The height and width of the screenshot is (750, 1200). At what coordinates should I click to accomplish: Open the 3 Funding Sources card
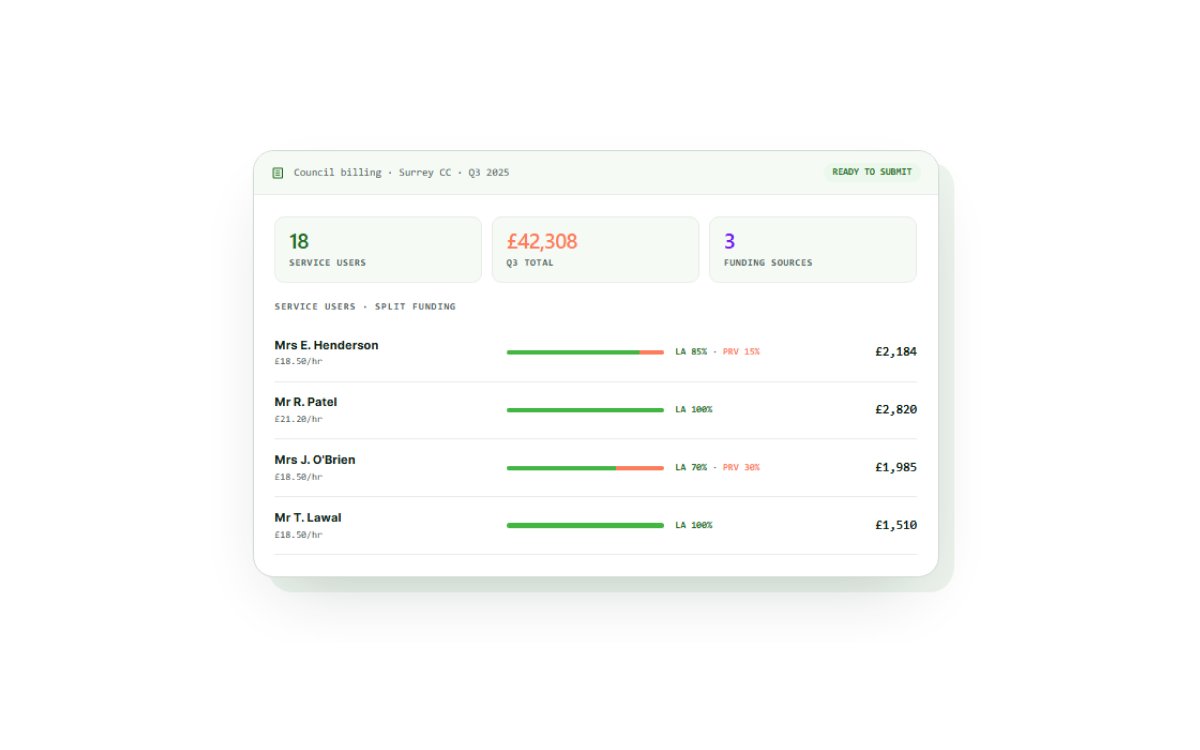coord(813,250)
